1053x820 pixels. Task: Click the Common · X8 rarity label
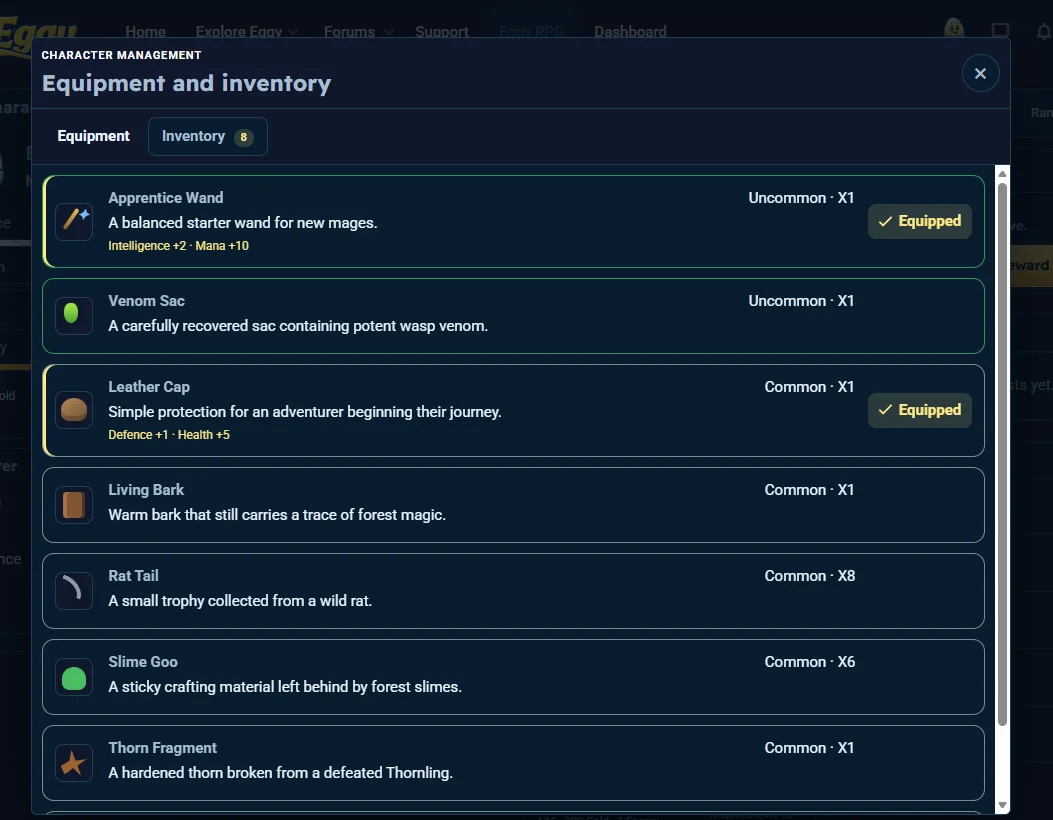click(x=810, y=576)
